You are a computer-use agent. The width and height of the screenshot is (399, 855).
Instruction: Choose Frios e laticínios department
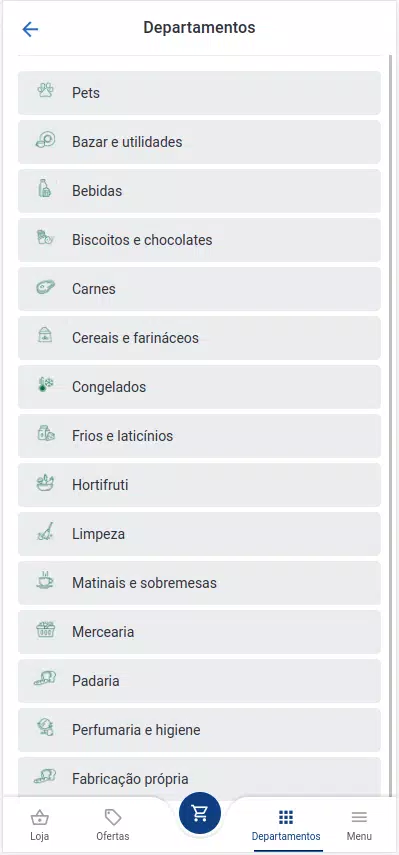point(200,436)
